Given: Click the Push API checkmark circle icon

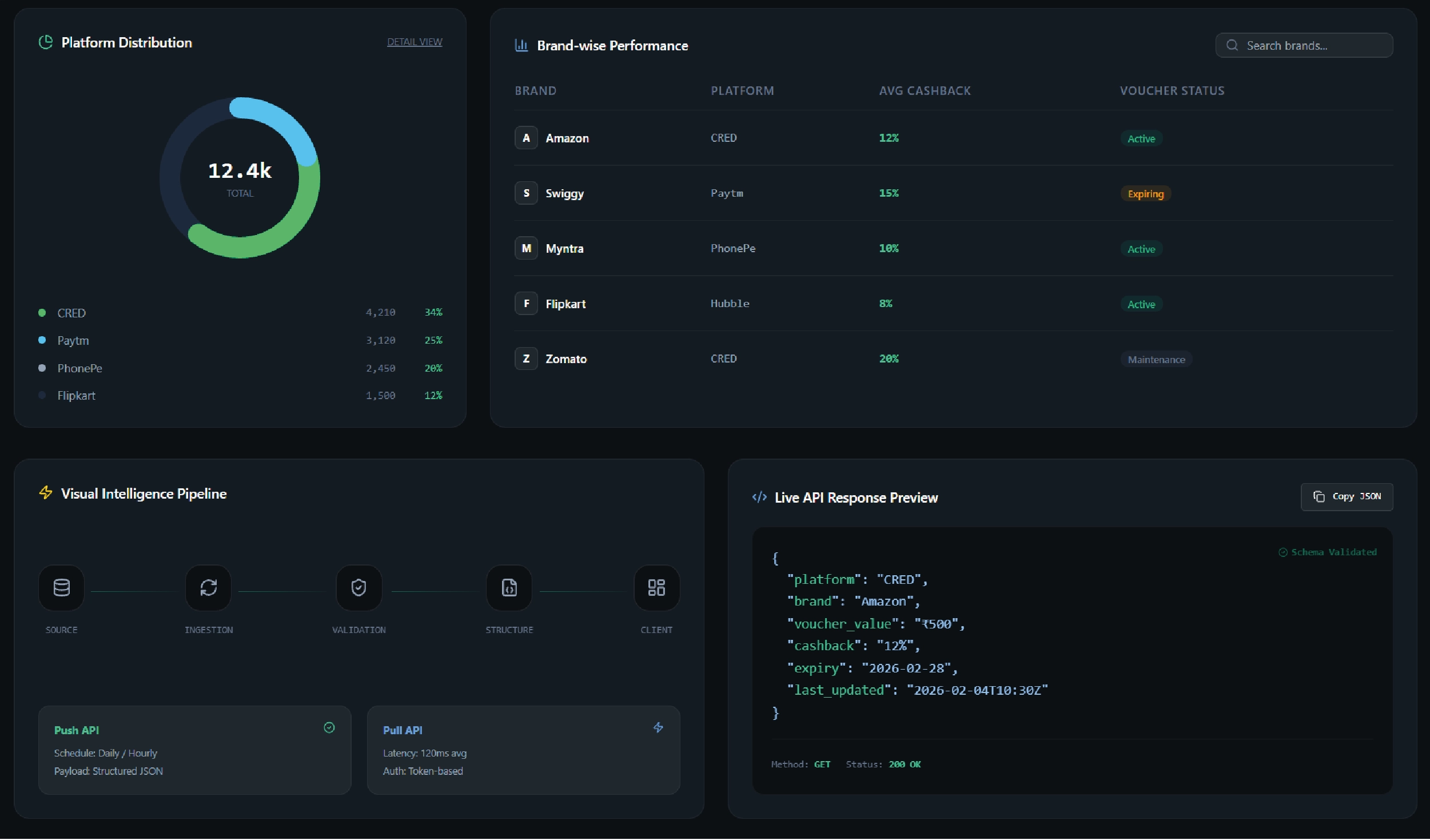Looking at the screenshot, I should 329,727.
